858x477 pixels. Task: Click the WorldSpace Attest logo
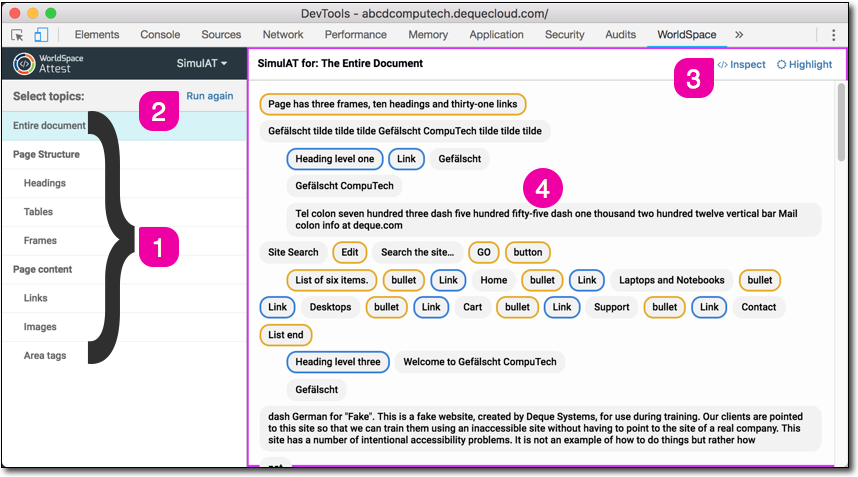pos(49,63)
